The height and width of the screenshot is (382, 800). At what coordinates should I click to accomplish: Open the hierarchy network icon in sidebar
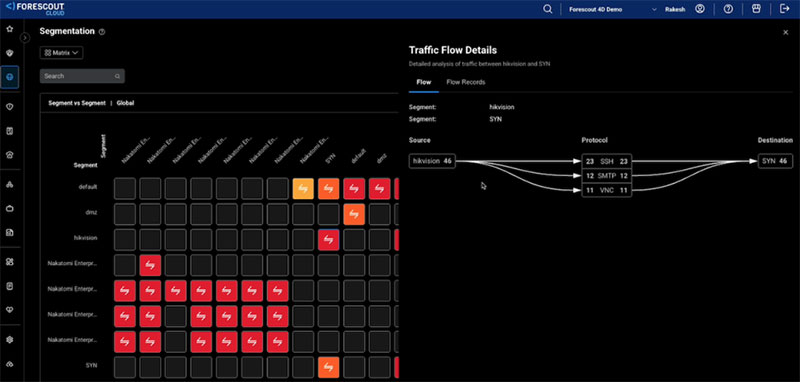(x=9, y=185)
